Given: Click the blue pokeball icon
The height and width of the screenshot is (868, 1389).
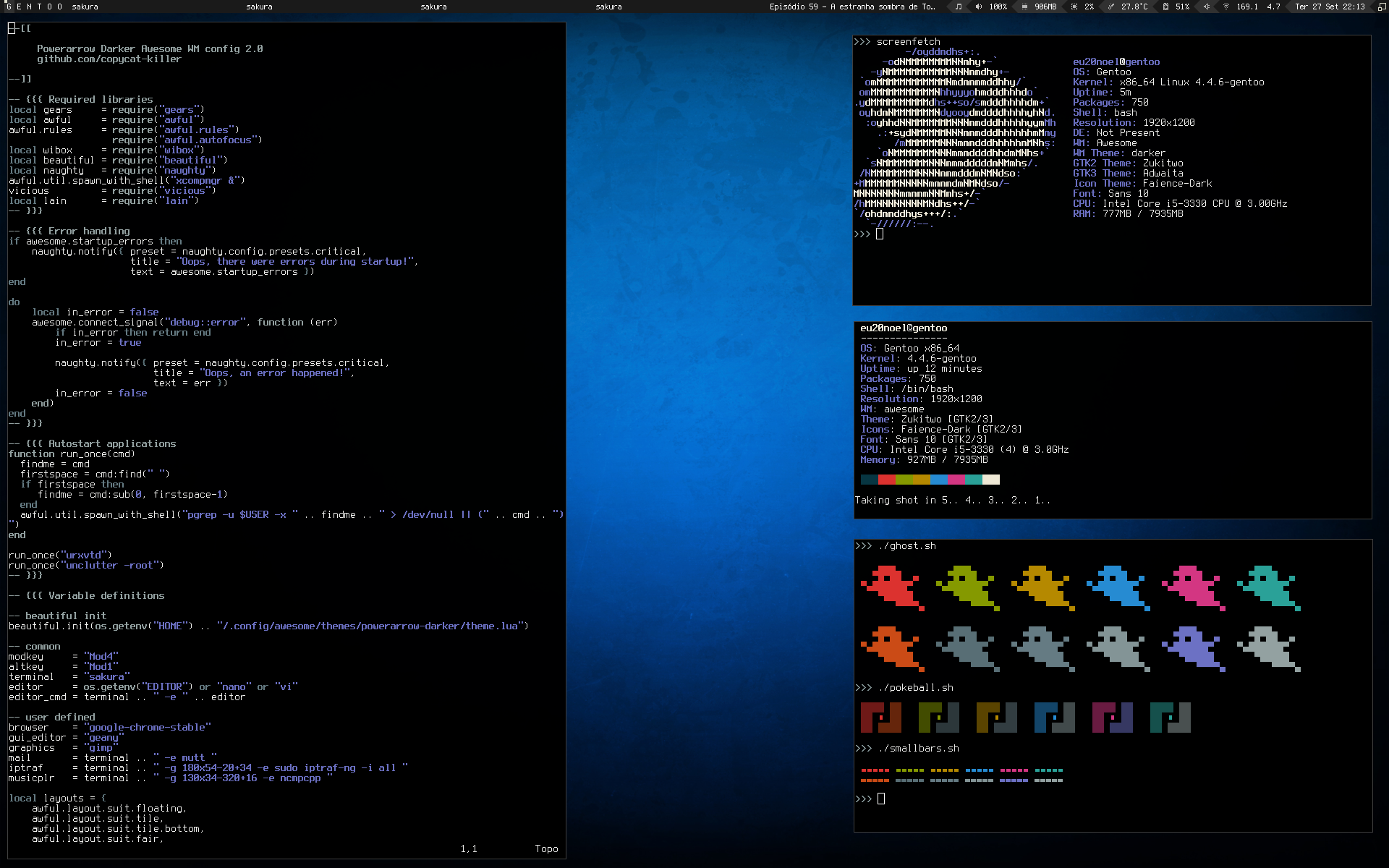Looking at the screenshot, I should pyautogui.click(x=1054, y=718).
